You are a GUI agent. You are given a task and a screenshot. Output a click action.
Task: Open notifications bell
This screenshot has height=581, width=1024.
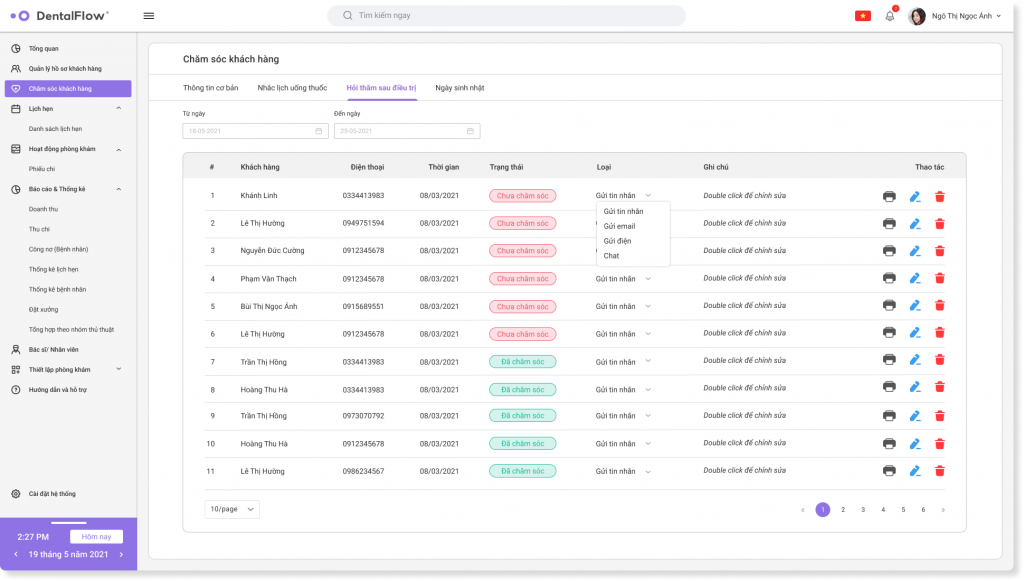(889, 16)
